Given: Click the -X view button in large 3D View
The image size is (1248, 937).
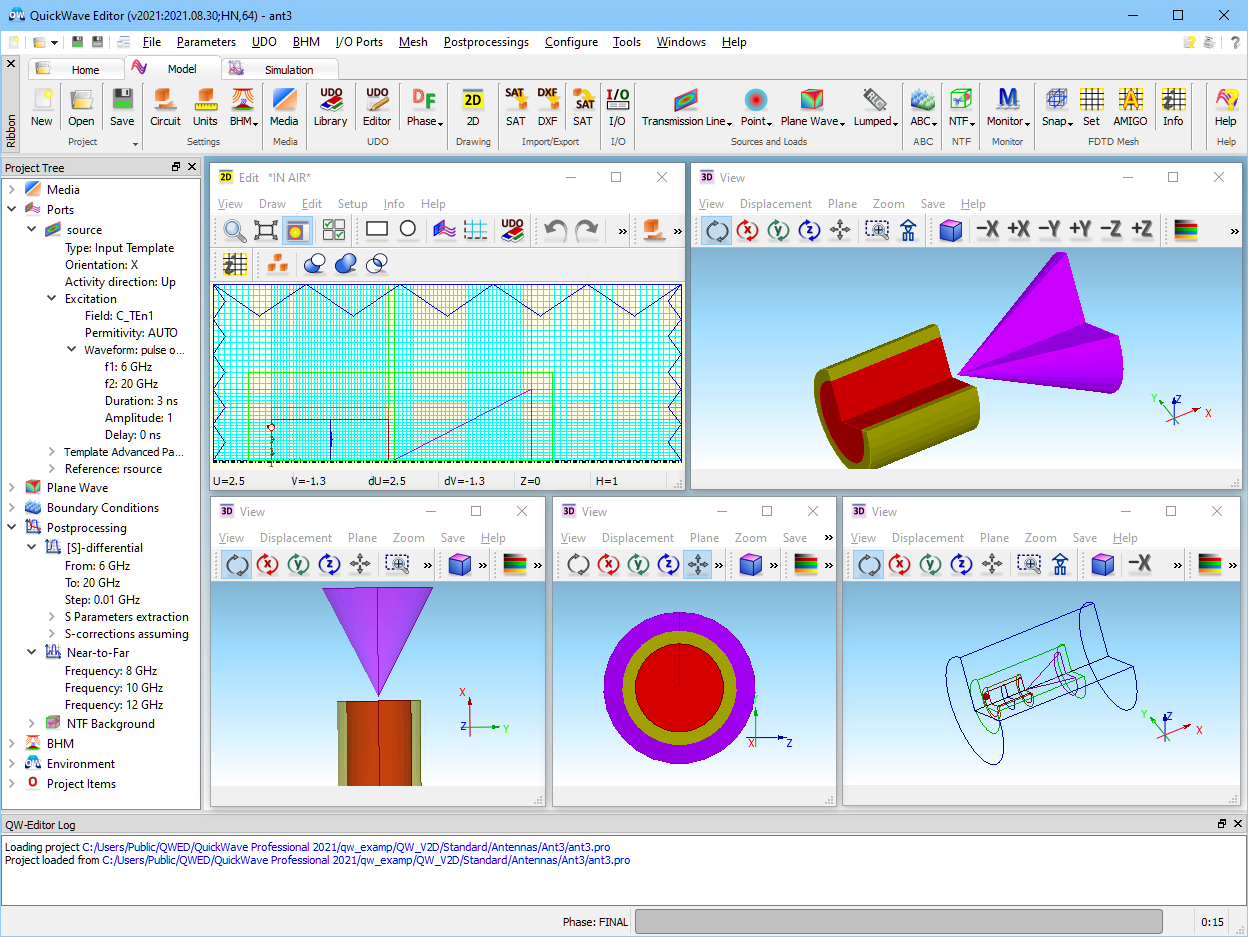Looking at the screenshot, I should [987, 230].
